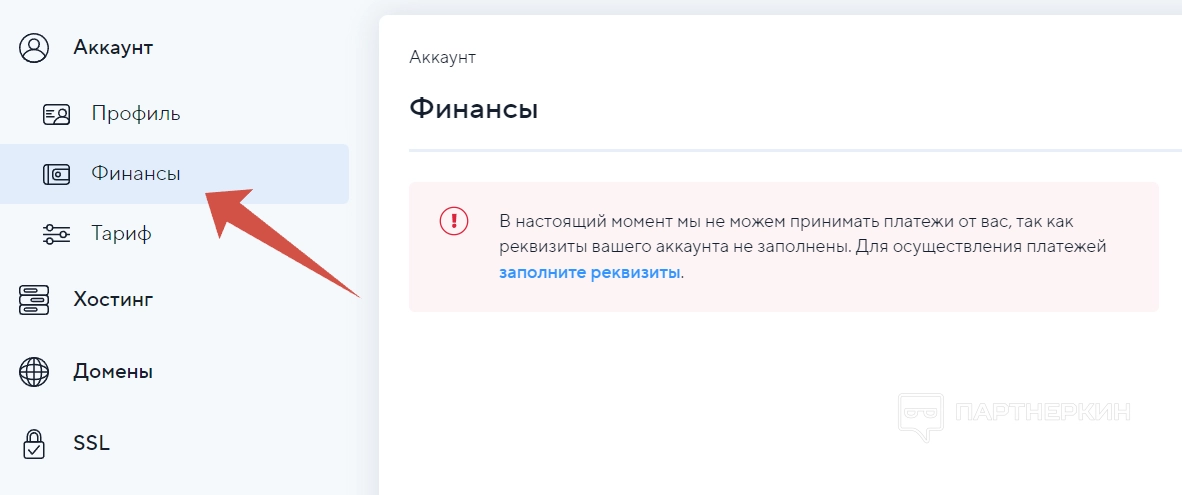
Task: Follow the 'заполните реквизиты' link
Action: click(x=590, y=272)
